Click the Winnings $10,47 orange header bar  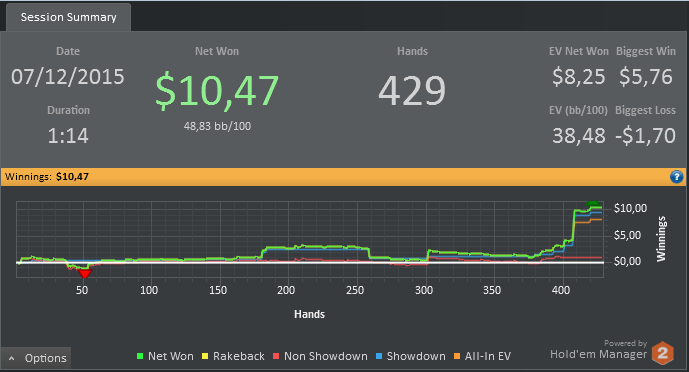[x=343, y=177]
